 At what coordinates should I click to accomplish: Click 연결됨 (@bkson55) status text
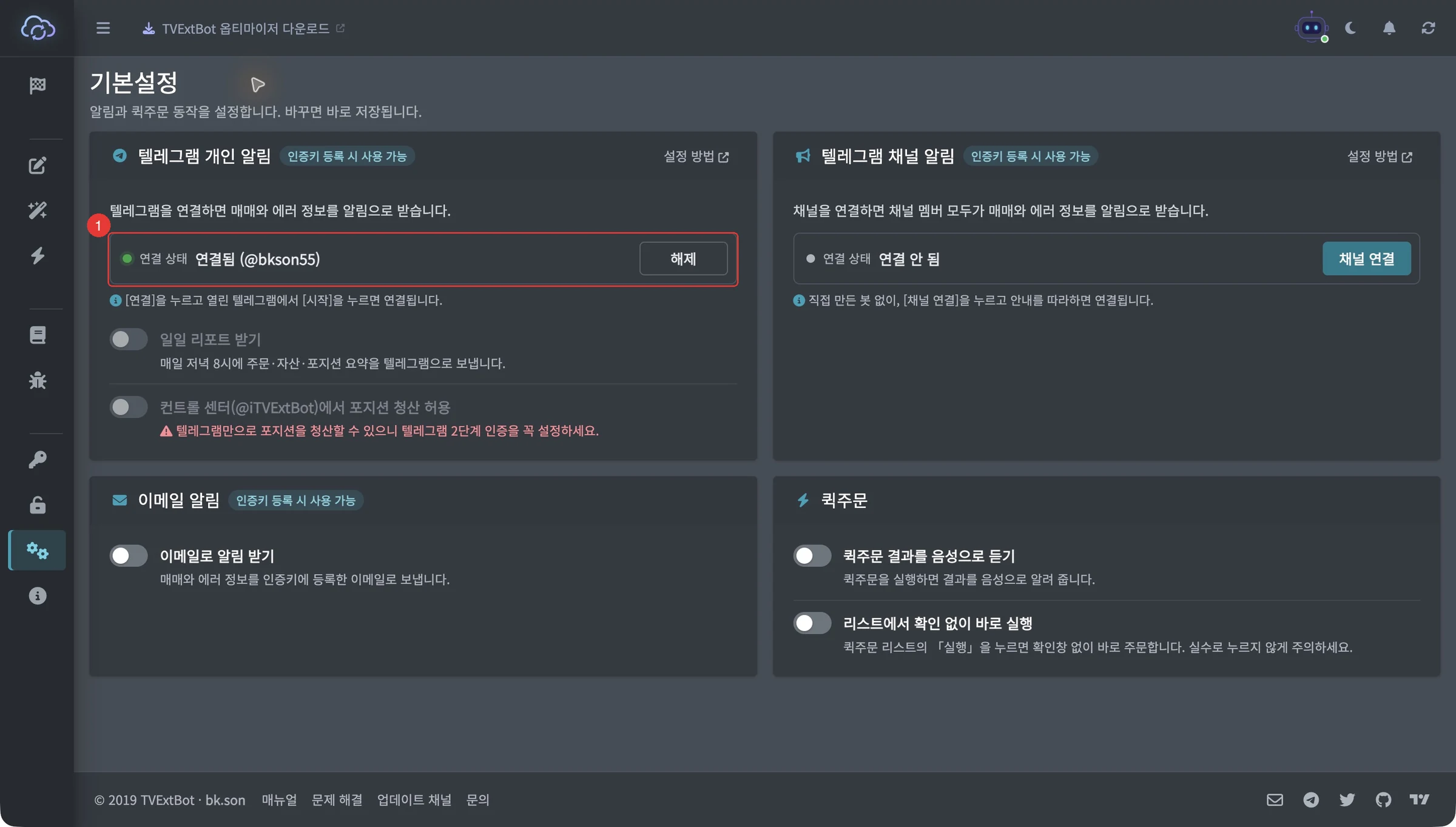(257, 259)
